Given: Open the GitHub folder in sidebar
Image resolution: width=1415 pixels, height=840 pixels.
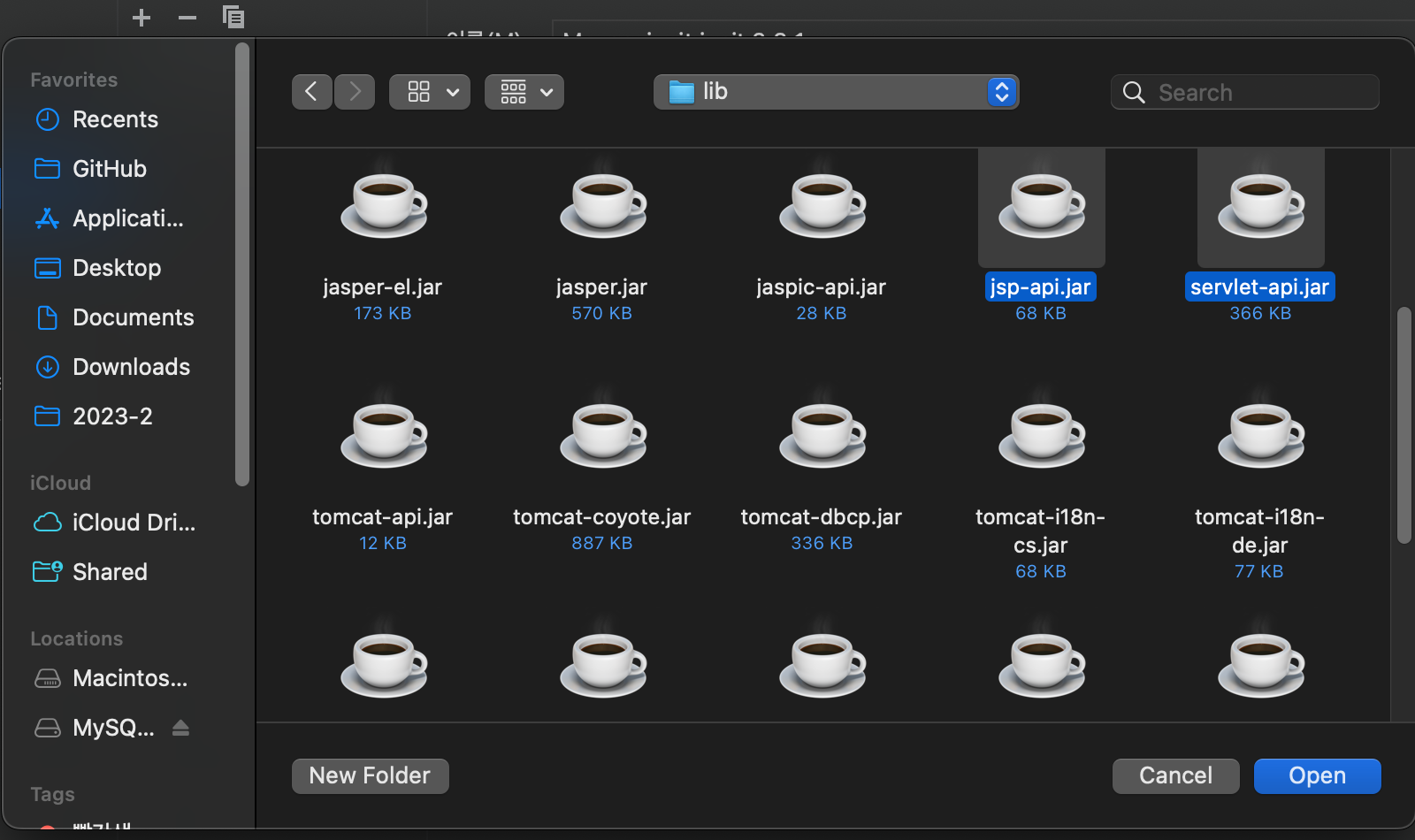Looking at the screenshot, I should tap(110, 169).
